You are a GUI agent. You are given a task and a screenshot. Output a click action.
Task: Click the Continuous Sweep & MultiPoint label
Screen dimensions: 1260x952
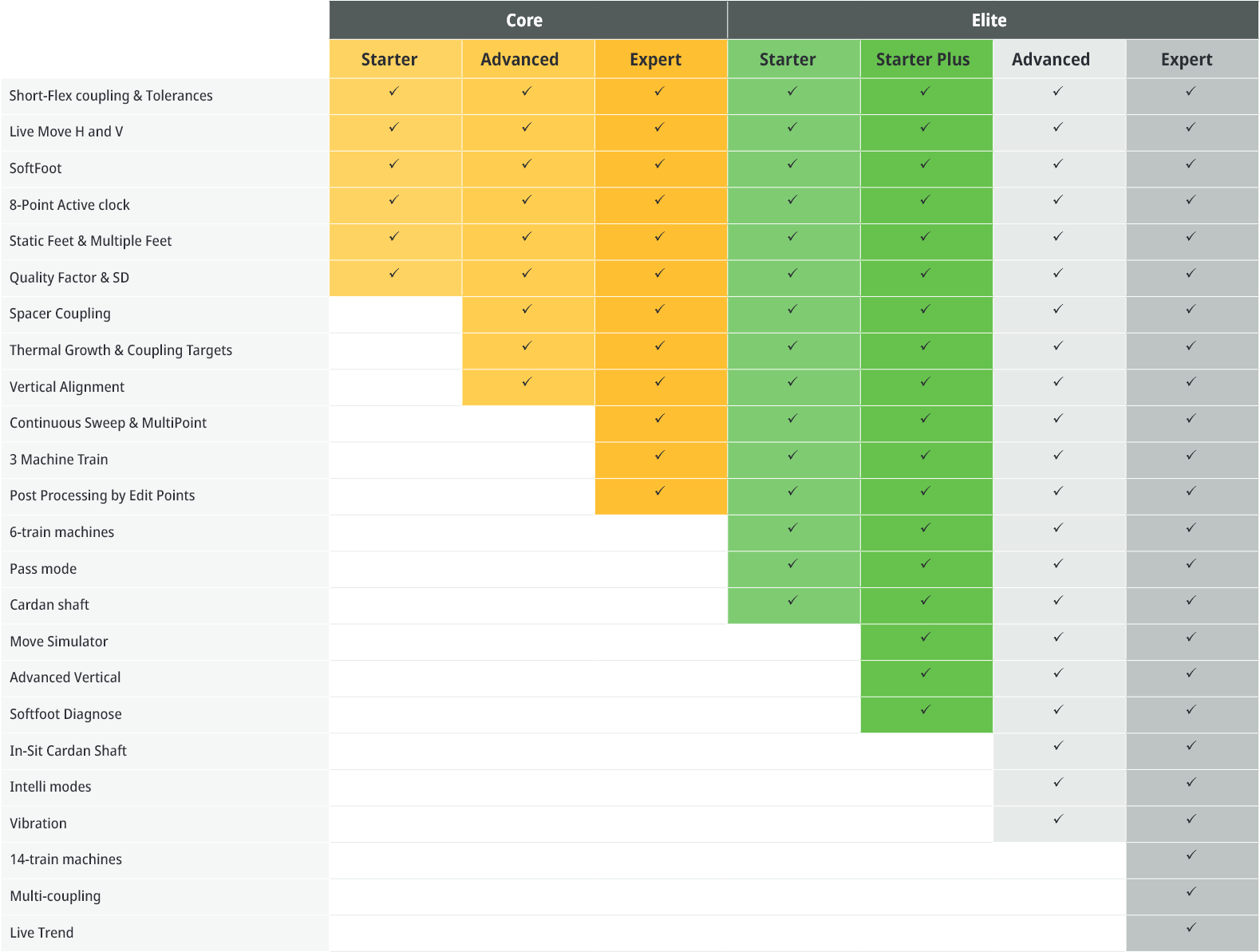click(x=108, y=423)
